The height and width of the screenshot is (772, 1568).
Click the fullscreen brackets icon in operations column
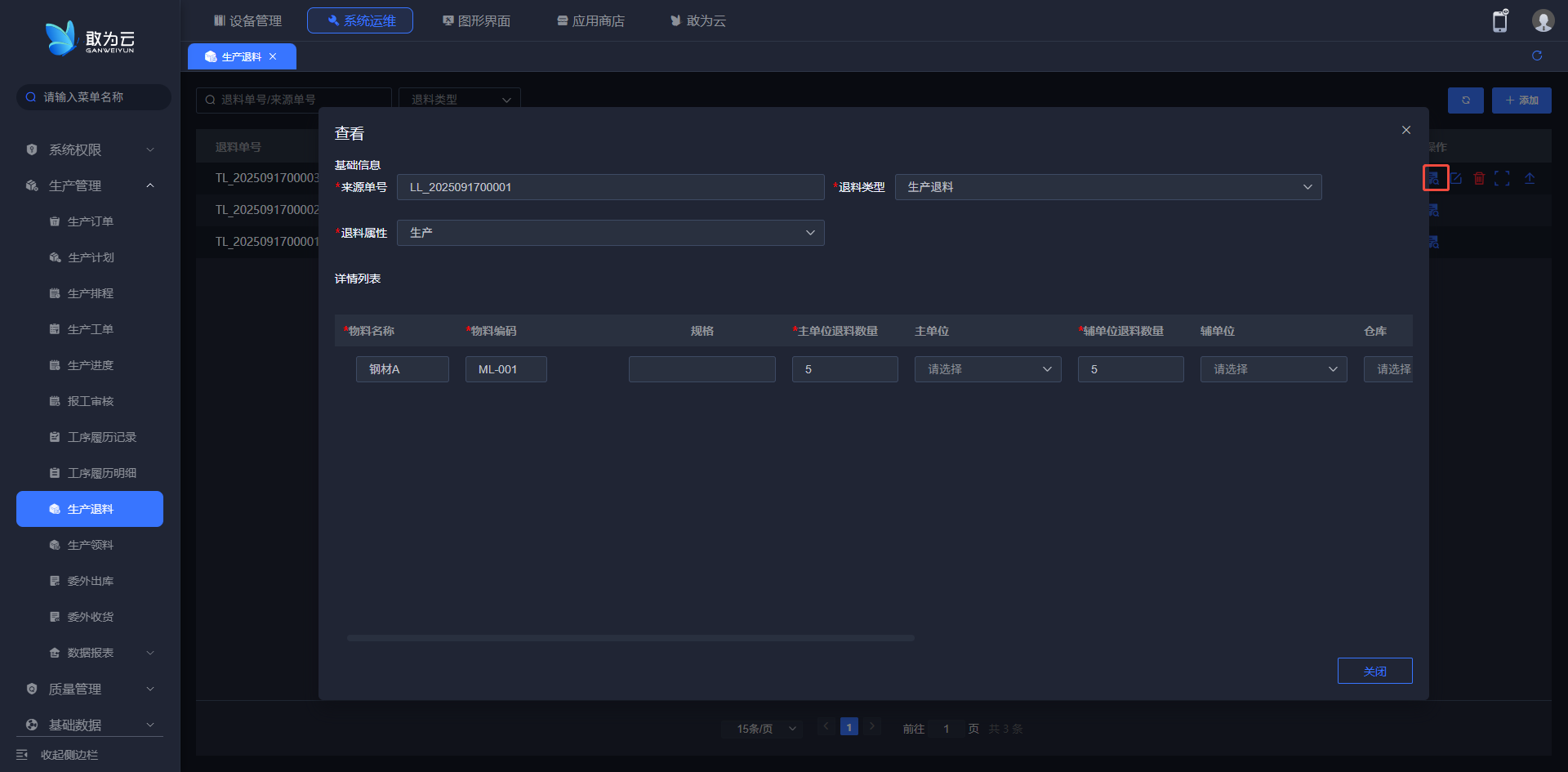(1502, 178)
